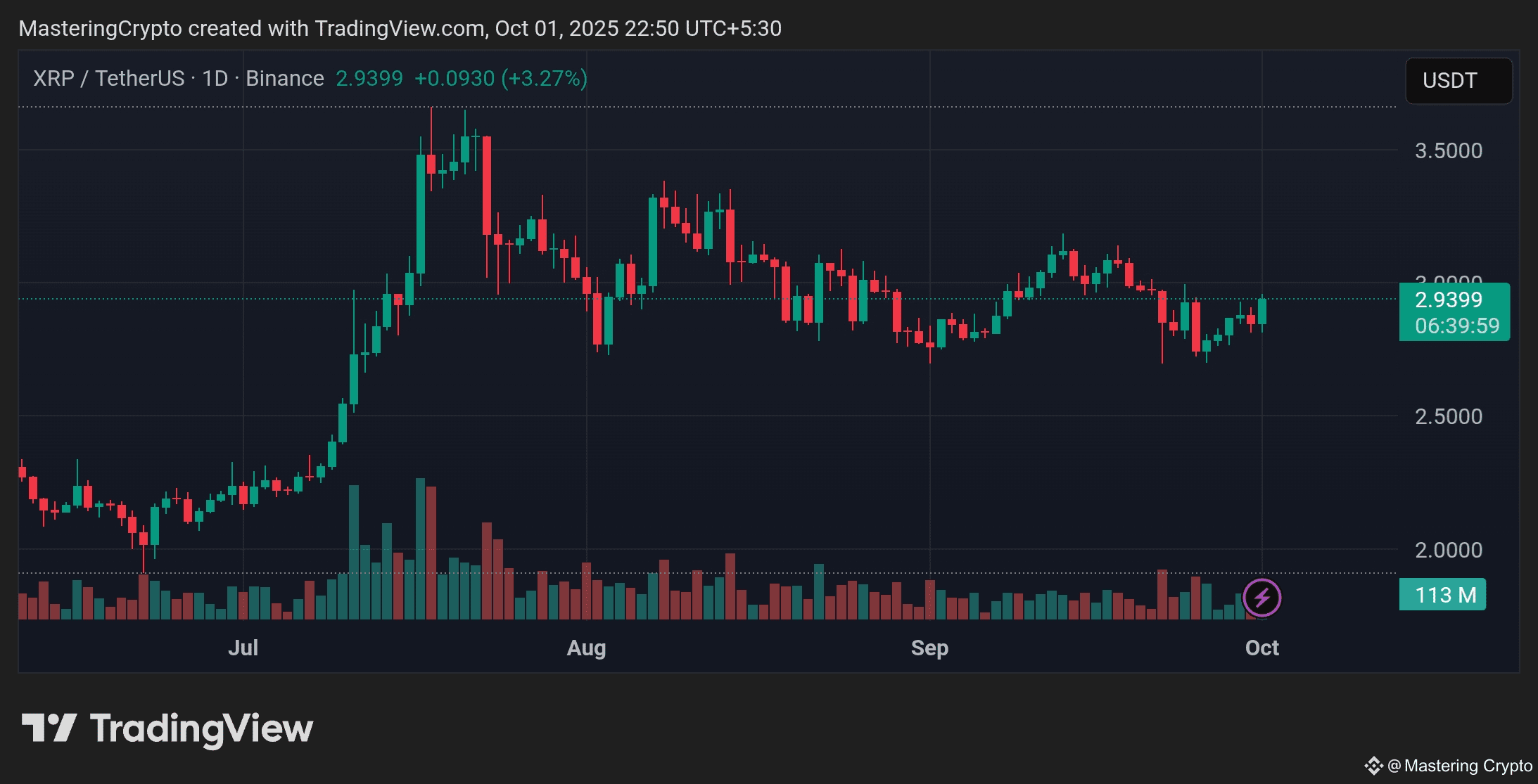Open the USDT currency selector
The height and width of the screenshot is (784, 1538).
point(1458,81)
